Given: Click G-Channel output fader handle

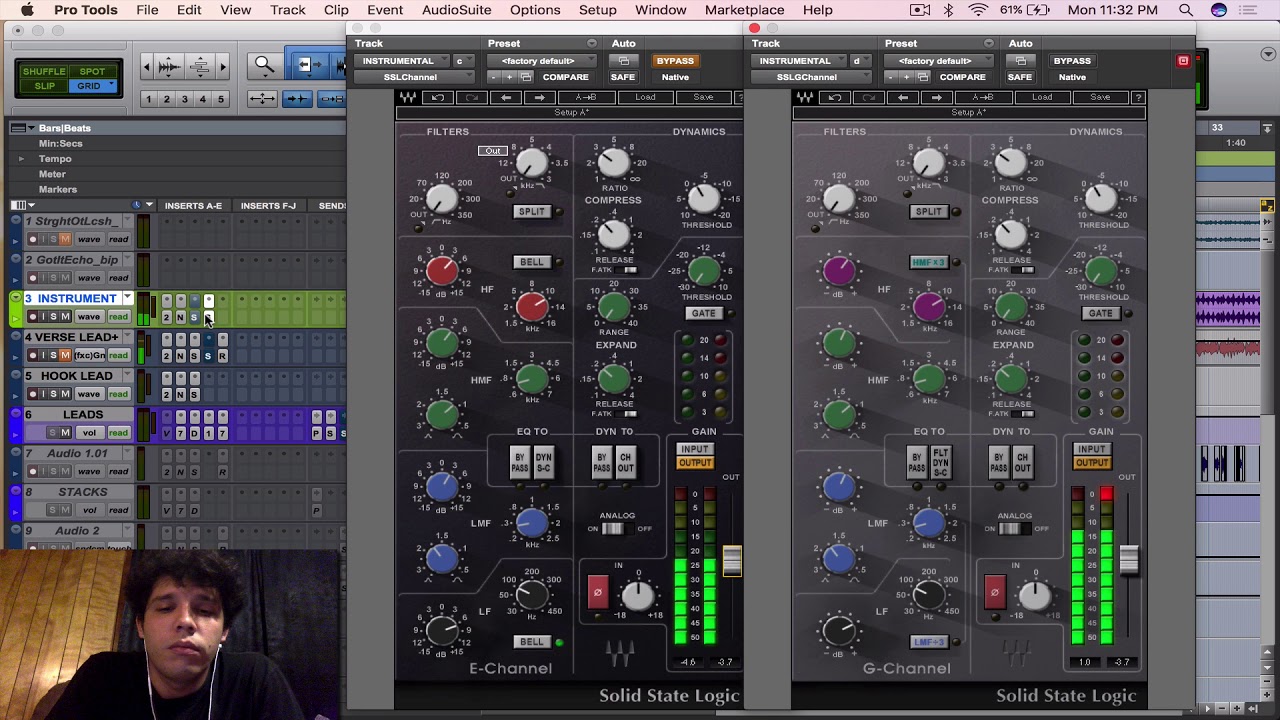Looking at the screenshot, I should [x=1129, y=561].
